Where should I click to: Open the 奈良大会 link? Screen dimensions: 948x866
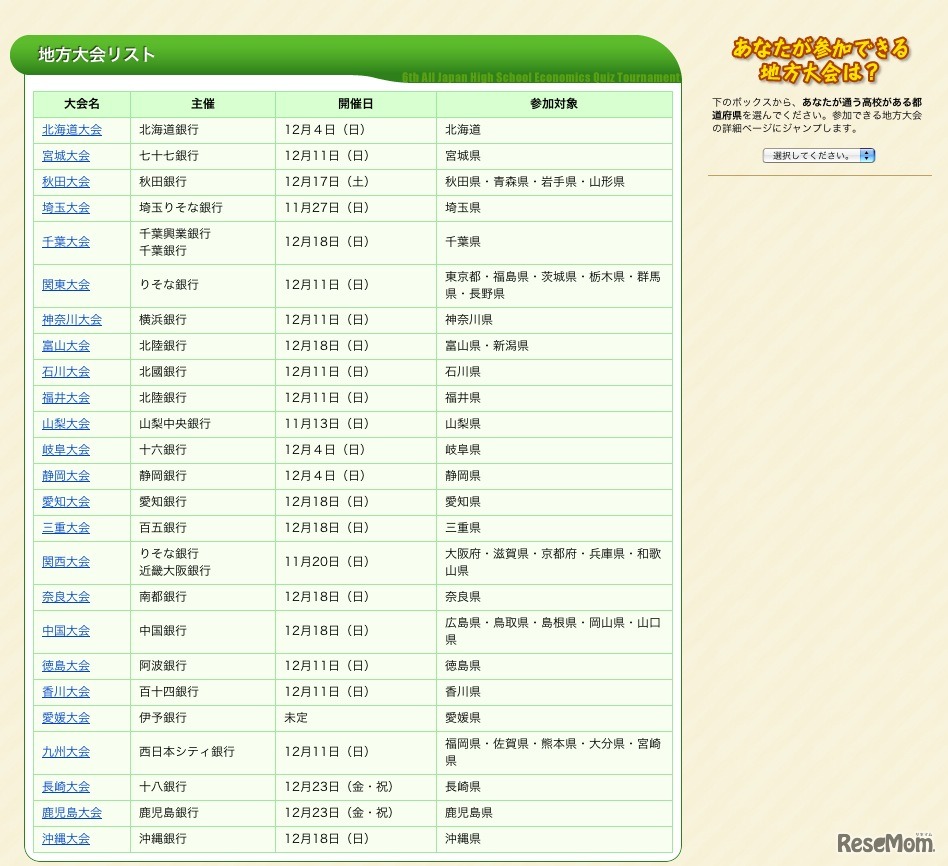66,597
